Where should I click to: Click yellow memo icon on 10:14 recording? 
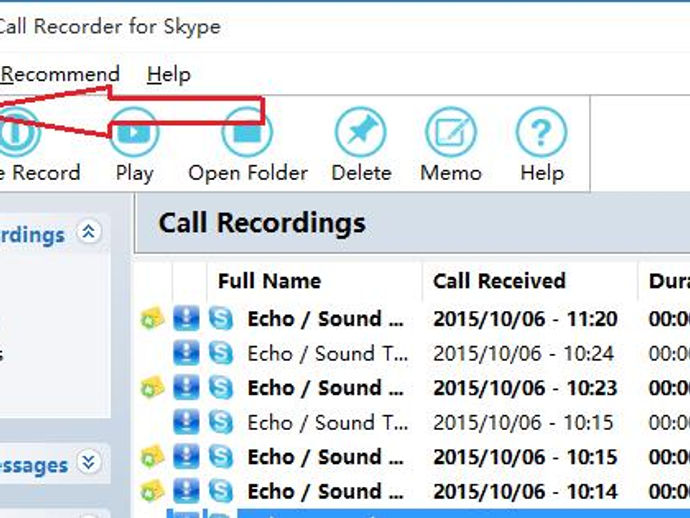pyautogui.click(x=152, y=491)
